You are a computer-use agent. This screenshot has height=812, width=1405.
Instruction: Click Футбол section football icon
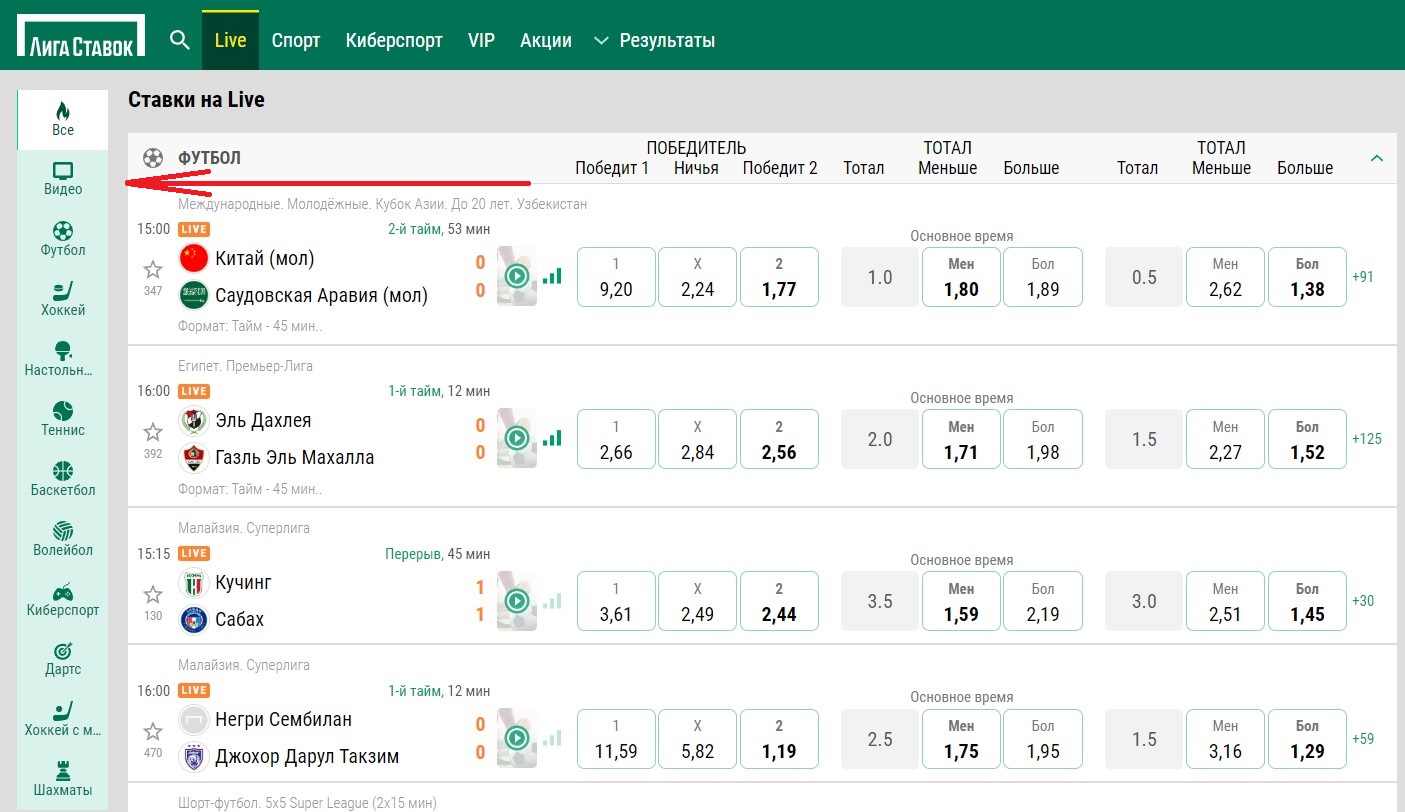(153, 158)
